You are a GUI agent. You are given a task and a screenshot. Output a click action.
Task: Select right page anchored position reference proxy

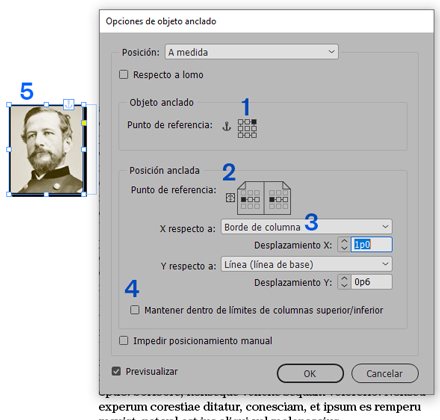(x=278, y=199)
